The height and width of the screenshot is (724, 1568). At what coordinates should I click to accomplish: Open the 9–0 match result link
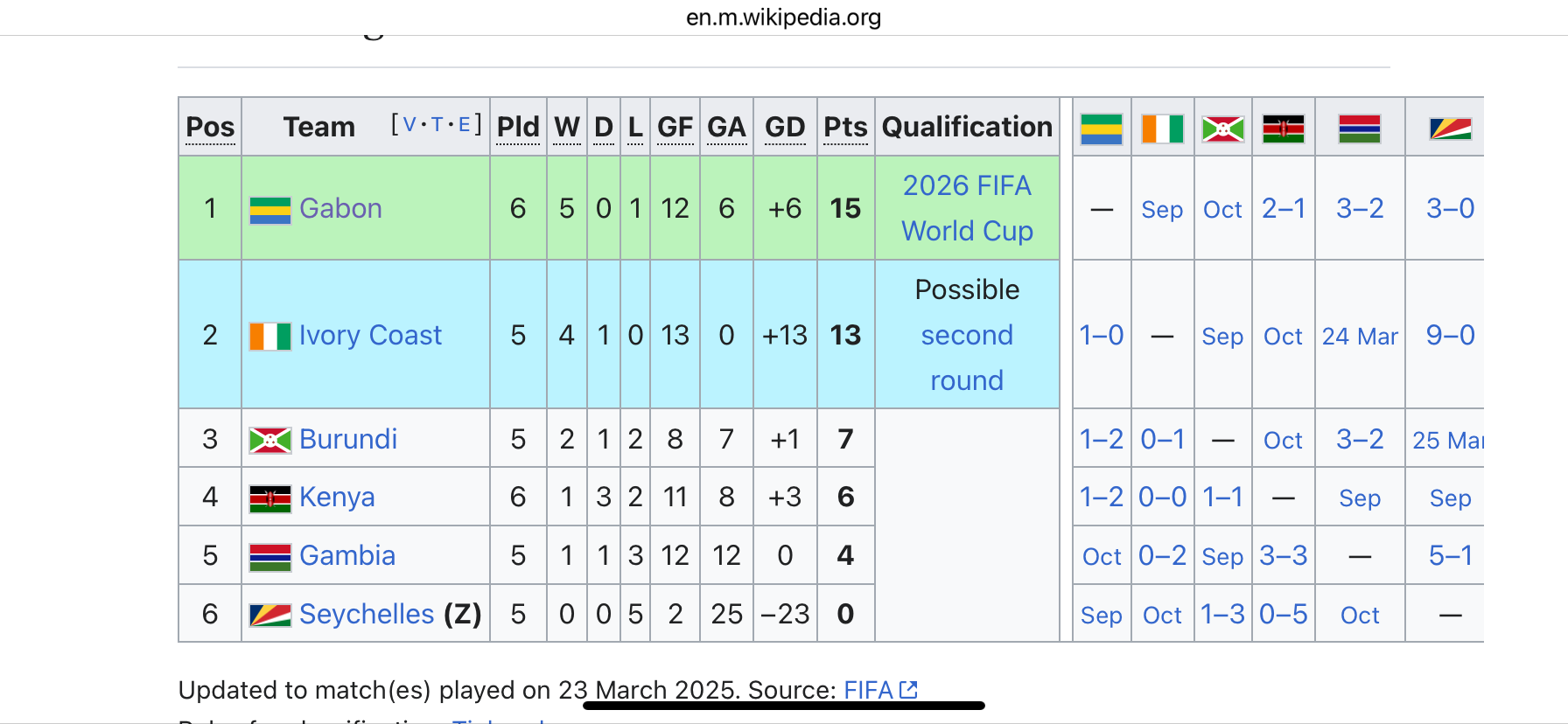click(x=1450, y=335)
